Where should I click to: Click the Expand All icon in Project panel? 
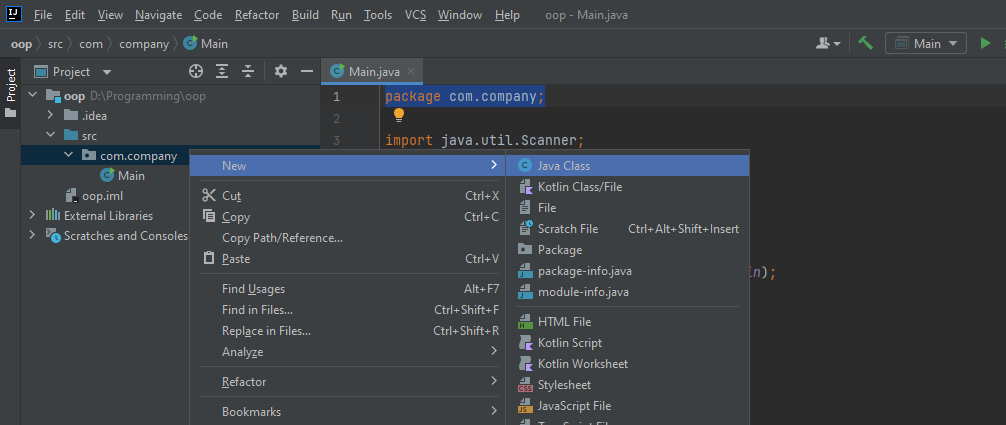point(222,71)
